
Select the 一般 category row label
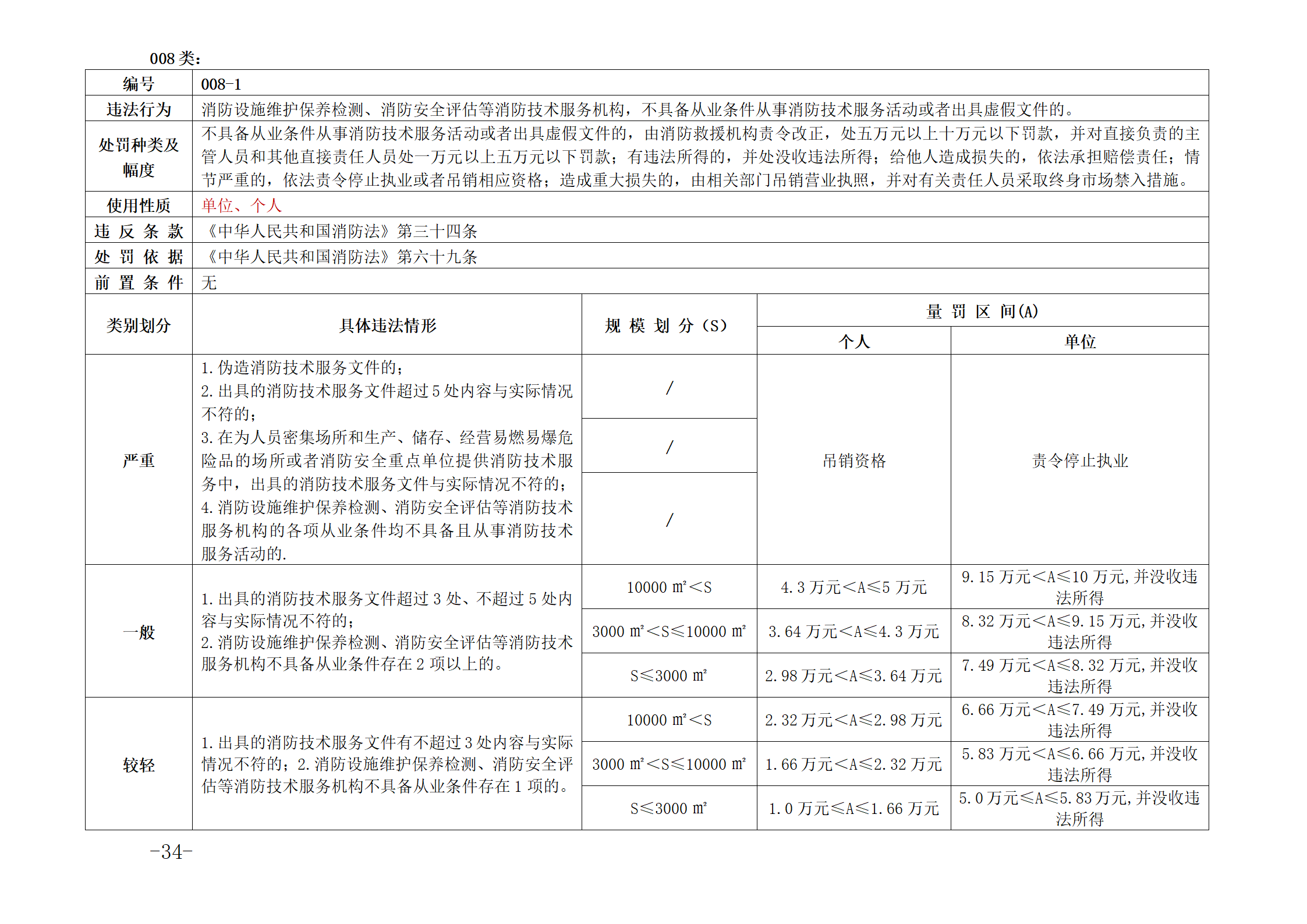139,633
